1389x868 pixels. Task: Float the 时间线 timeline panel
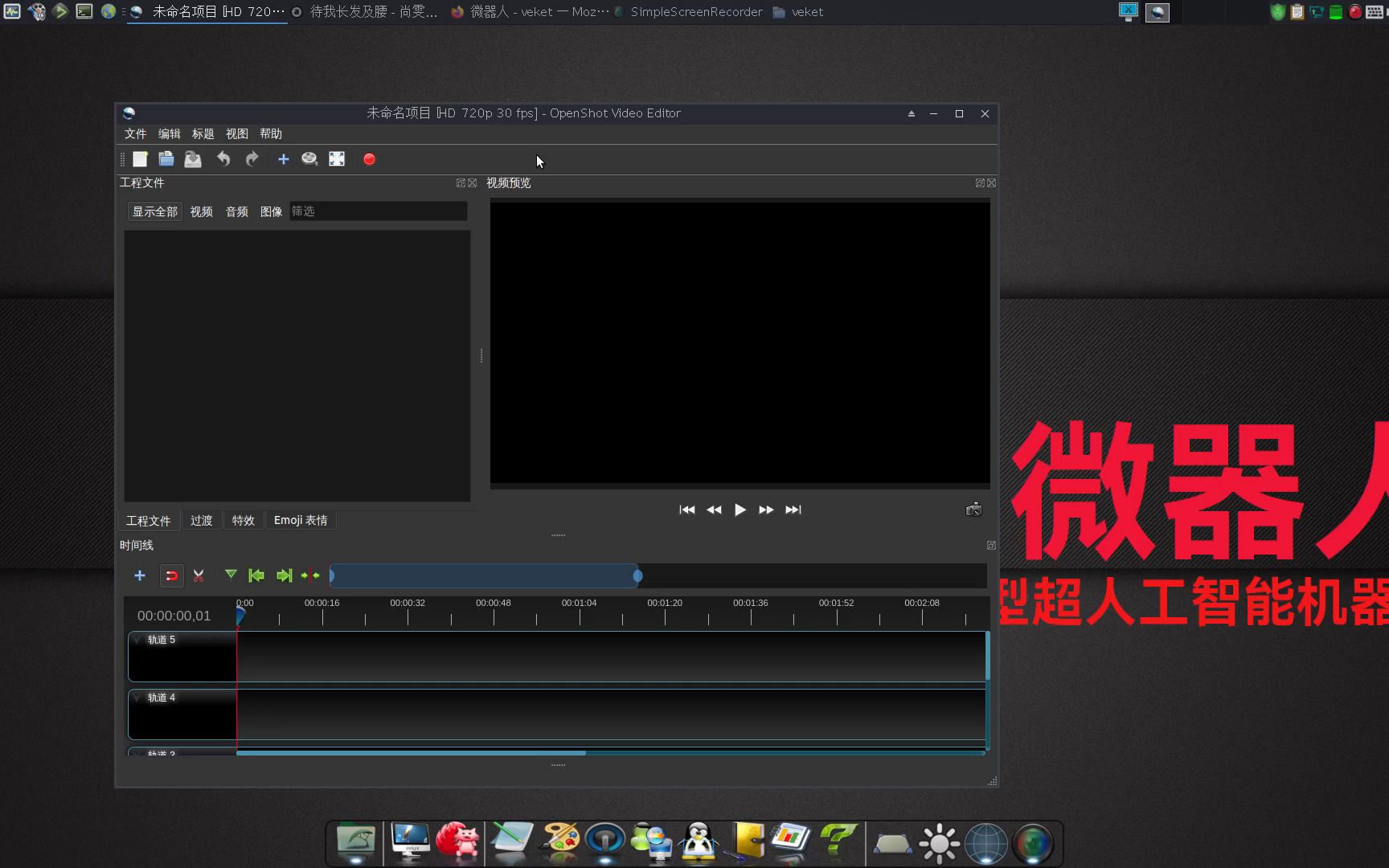pos(991,546)
